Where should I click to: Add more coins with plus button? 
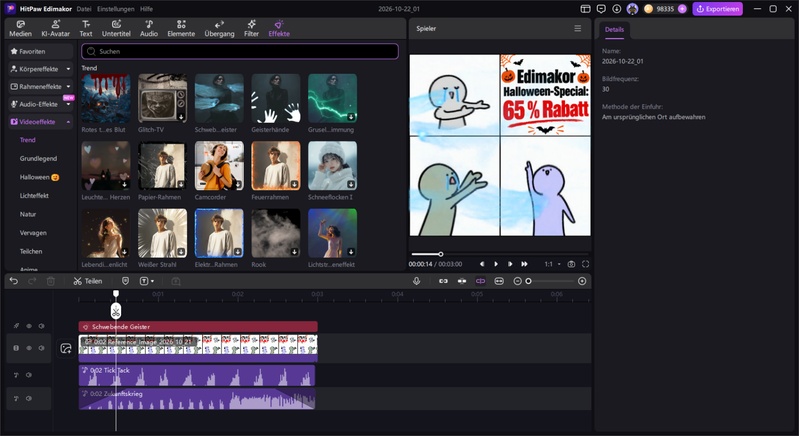(682, 9)
